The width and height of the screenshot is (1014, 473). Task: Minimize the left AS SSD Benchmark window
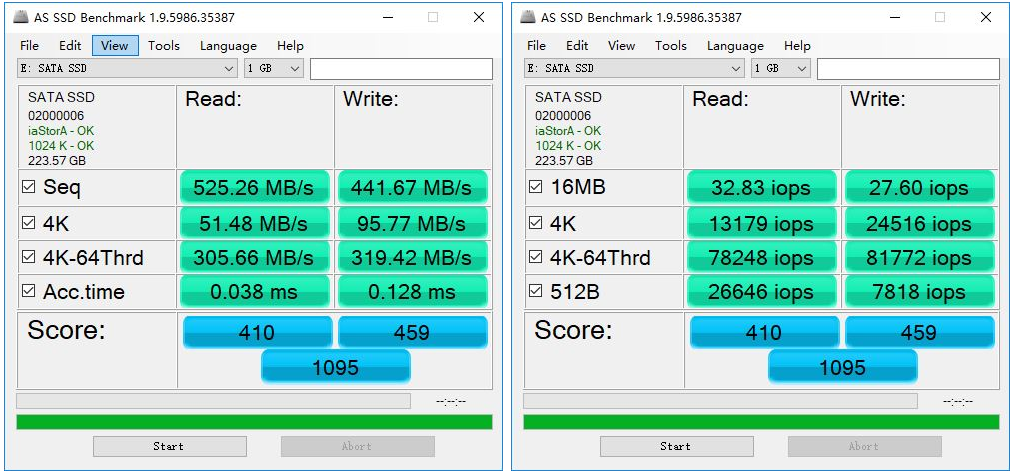point(387,17)
